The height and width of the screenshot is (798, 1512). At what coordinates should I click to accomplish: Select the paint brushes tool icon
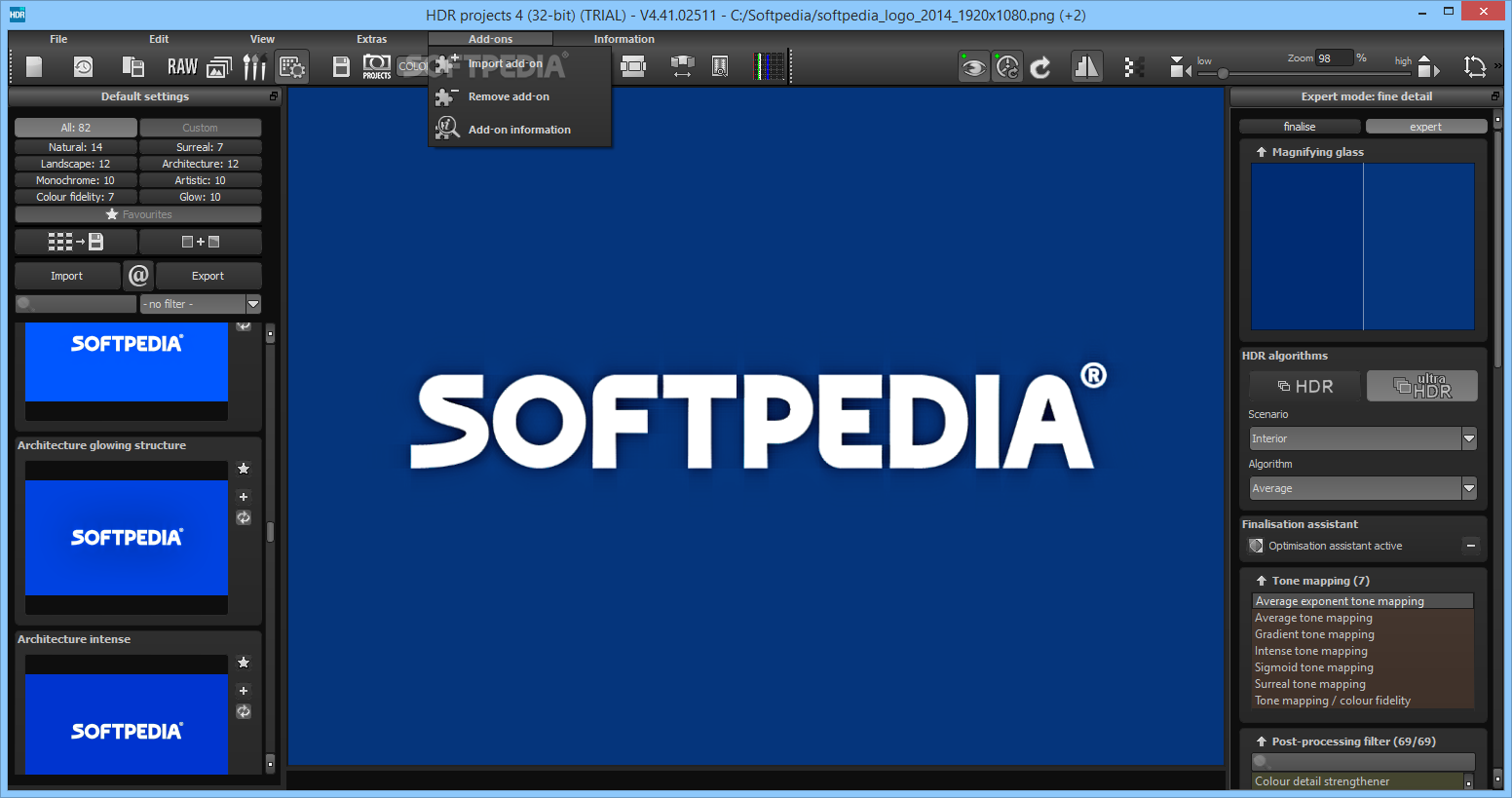click(254, 66)
